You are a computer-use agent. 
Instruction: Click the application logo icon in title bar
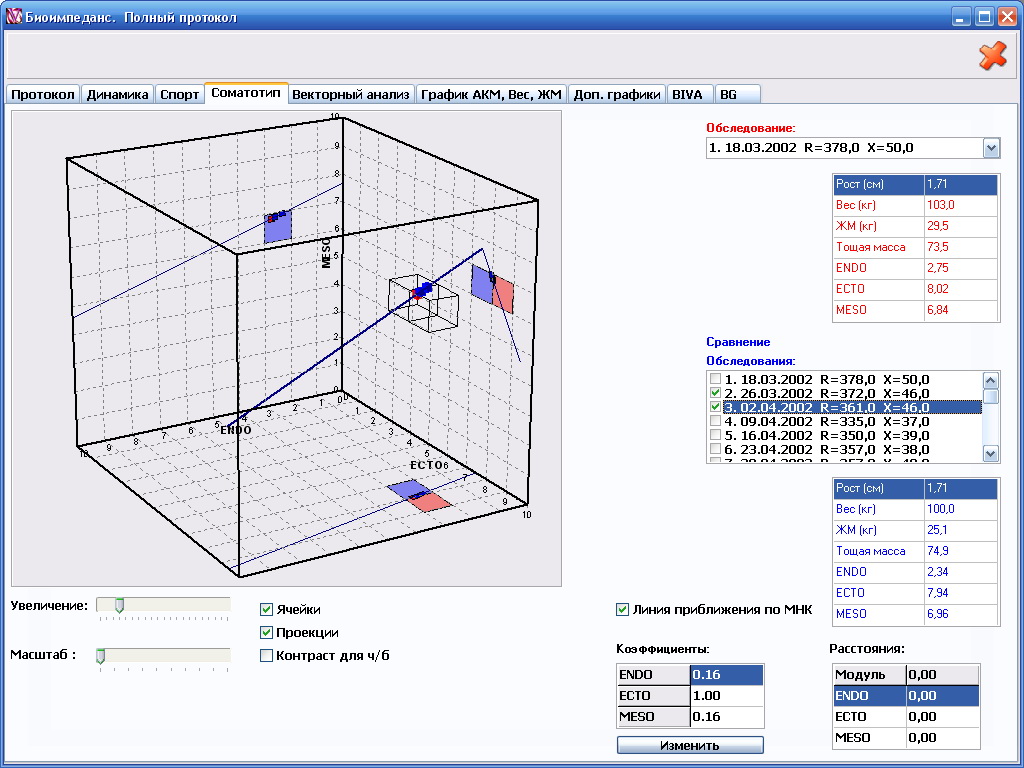click(x=14, y=17)
